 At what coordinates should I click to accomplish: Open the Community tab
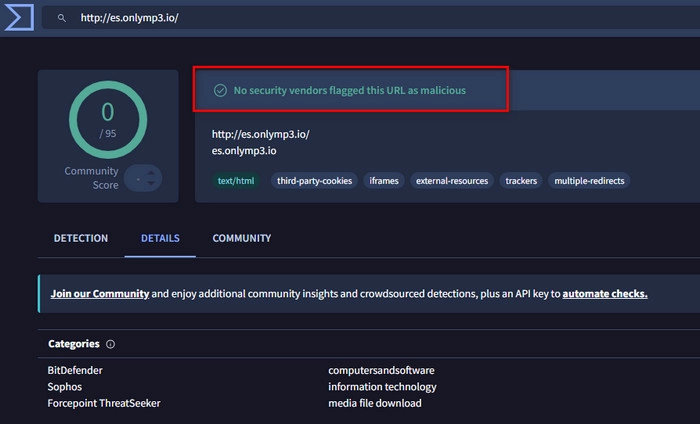point(242,238)
